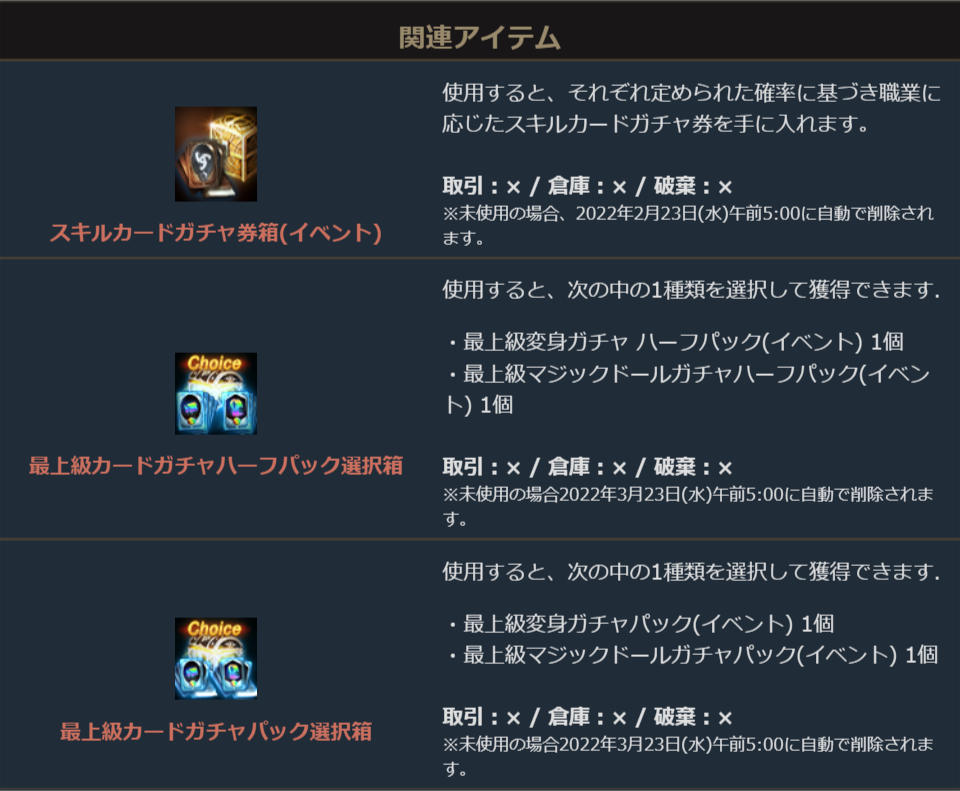Open スキルカードガチャ券箱(イベント) item name
960x791 pixels.
tap(216, 233)
